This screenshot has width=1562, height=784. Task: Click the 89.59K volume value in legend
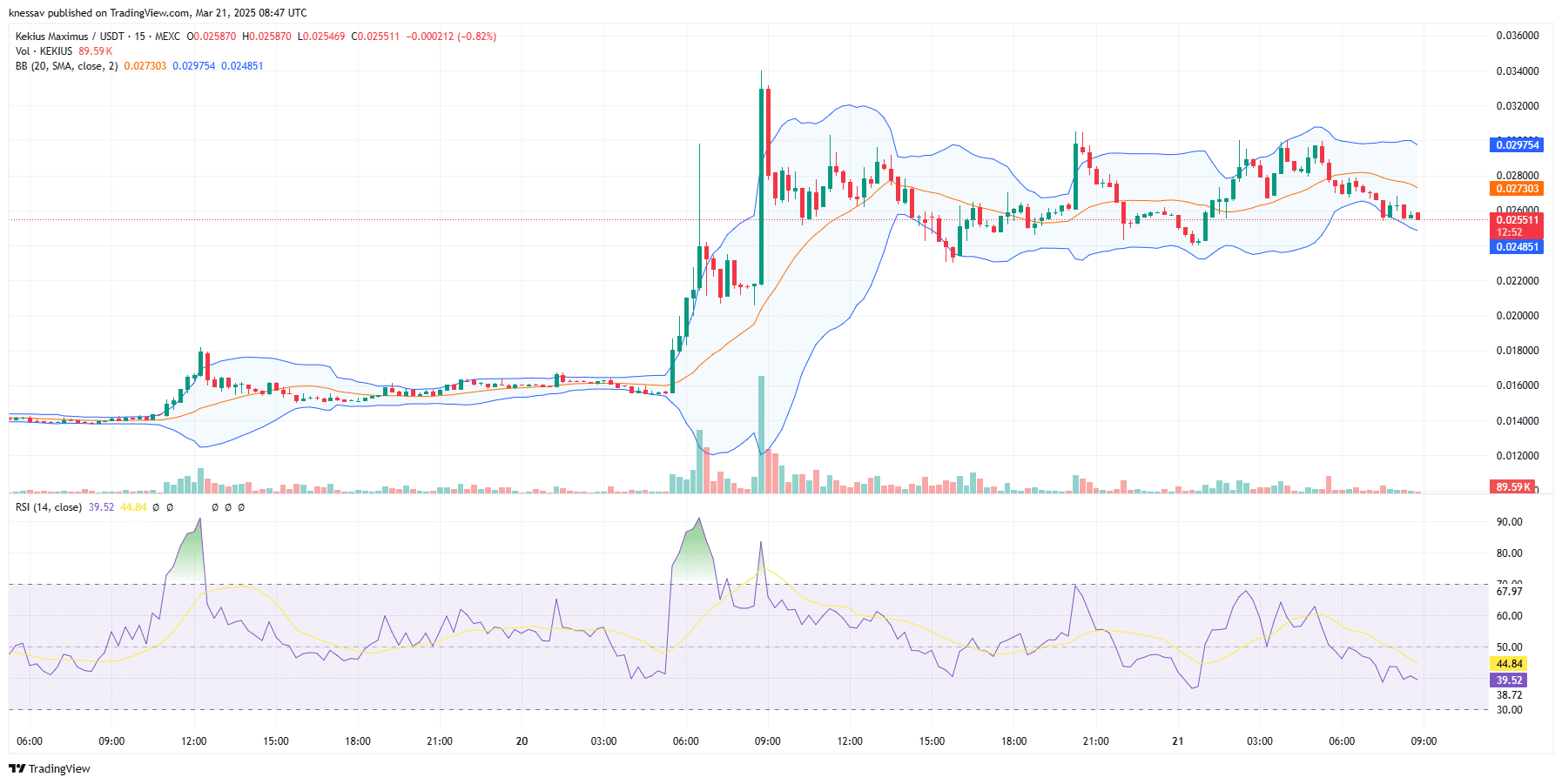click(x=96, y=51)
